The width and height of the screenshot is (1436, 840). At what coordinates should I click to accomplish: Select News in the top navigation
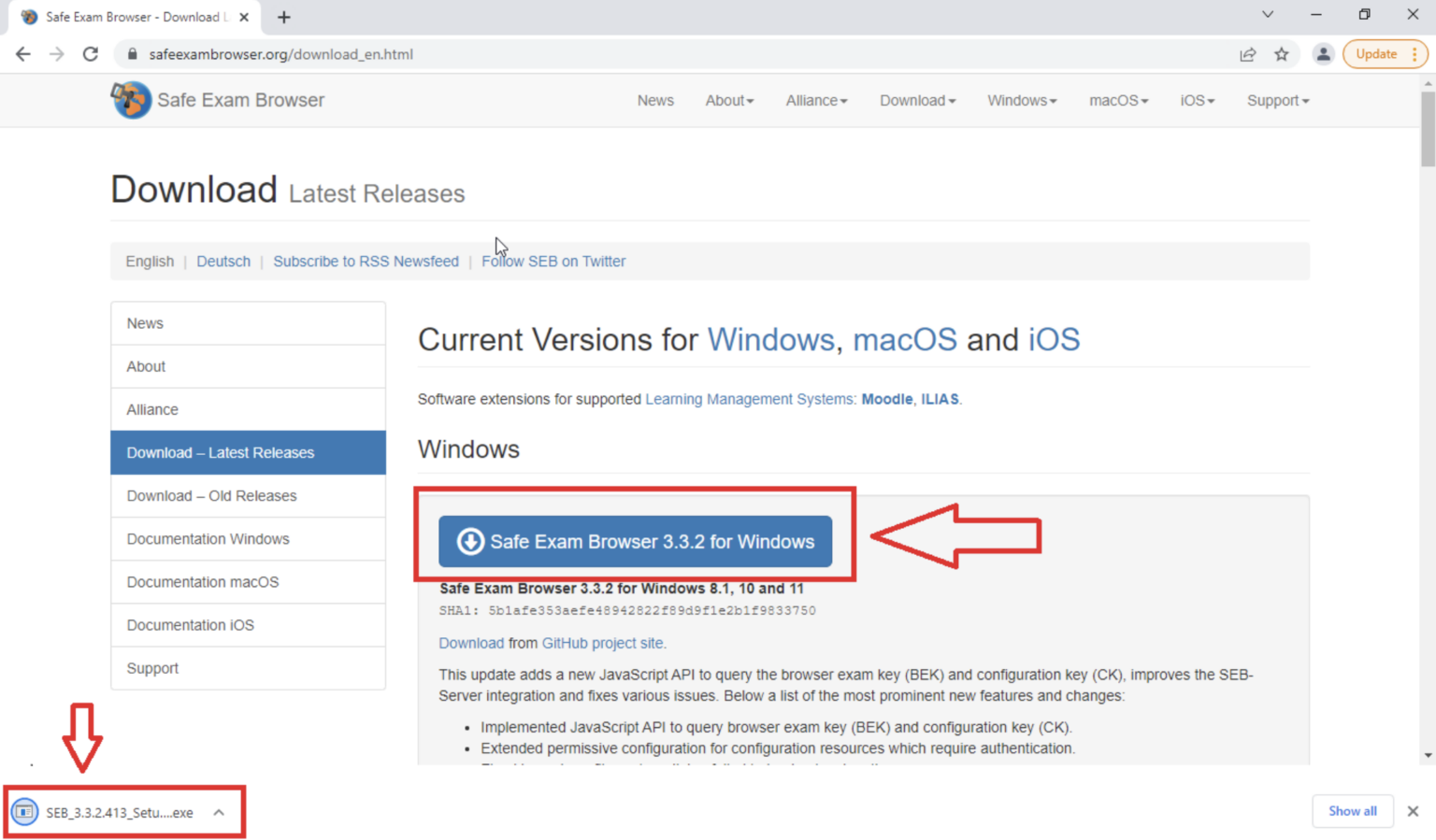(655, 100)
